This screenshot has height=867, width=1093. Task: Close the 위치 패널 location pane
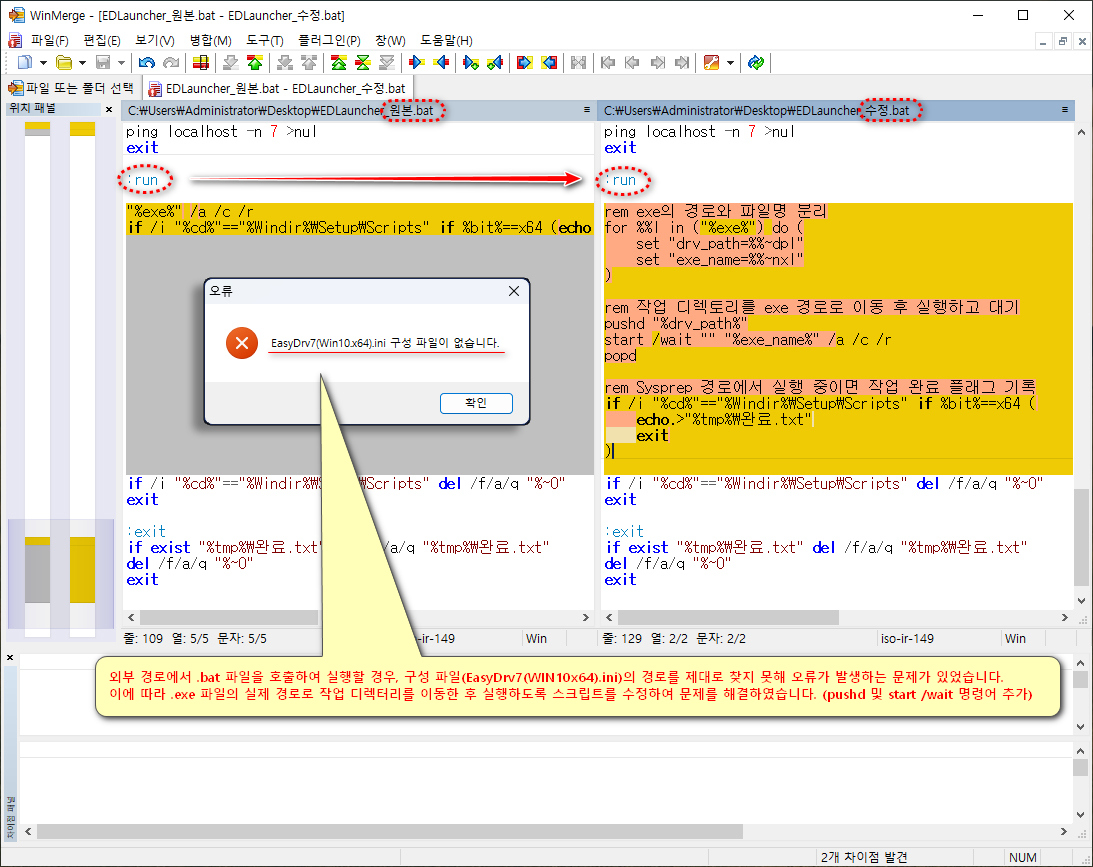pyautogui.click(x=109, y=109)
